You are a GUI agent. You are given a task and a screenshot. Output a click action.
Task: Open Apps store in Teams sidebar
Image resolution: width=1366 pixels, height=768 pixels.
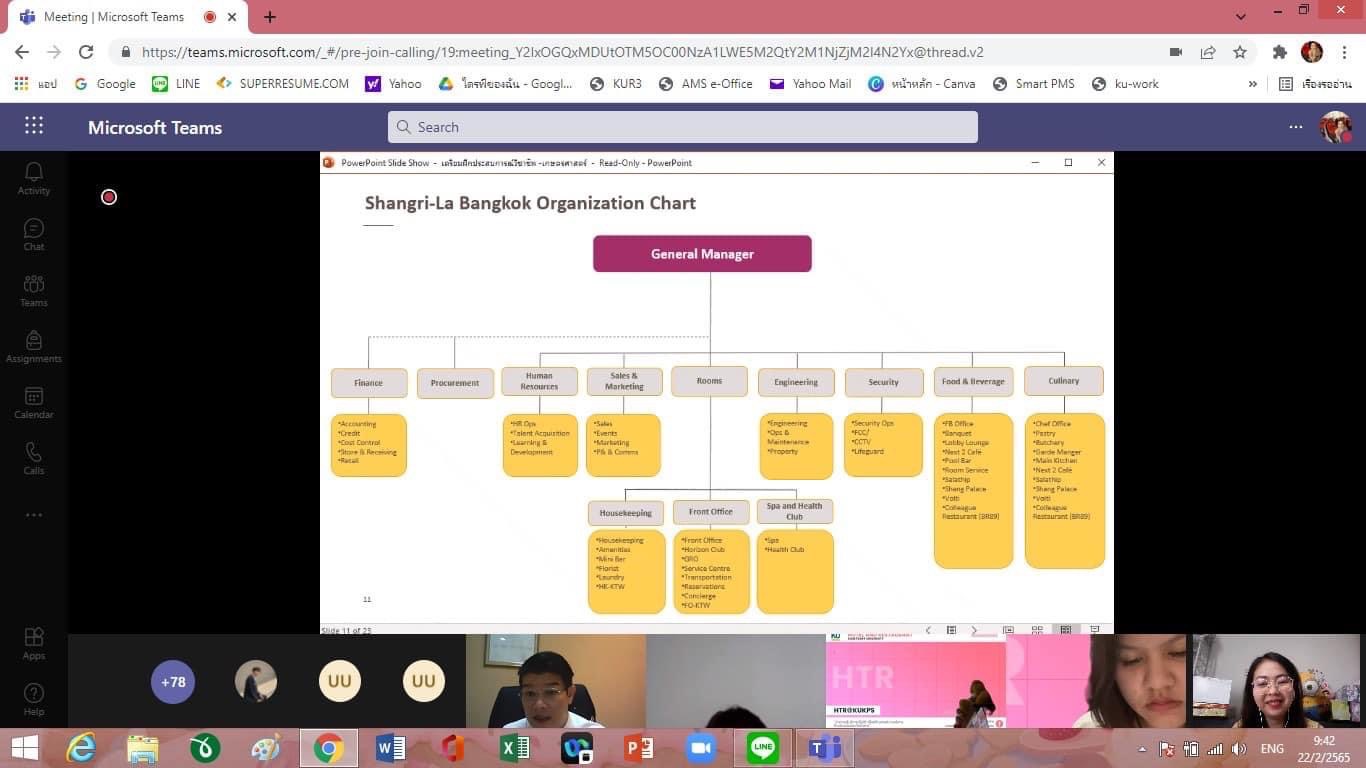point(33,643)
